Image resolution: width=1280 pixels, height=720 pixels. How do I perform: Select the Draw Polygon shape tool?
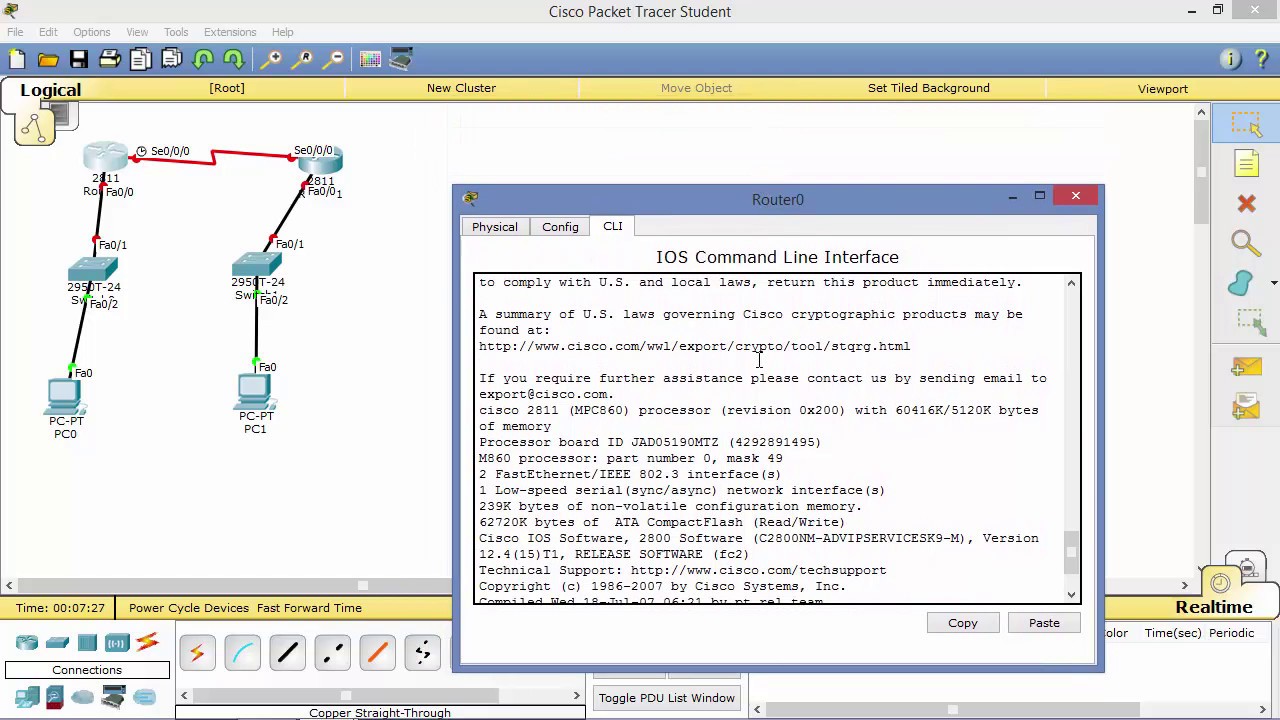1241,284
